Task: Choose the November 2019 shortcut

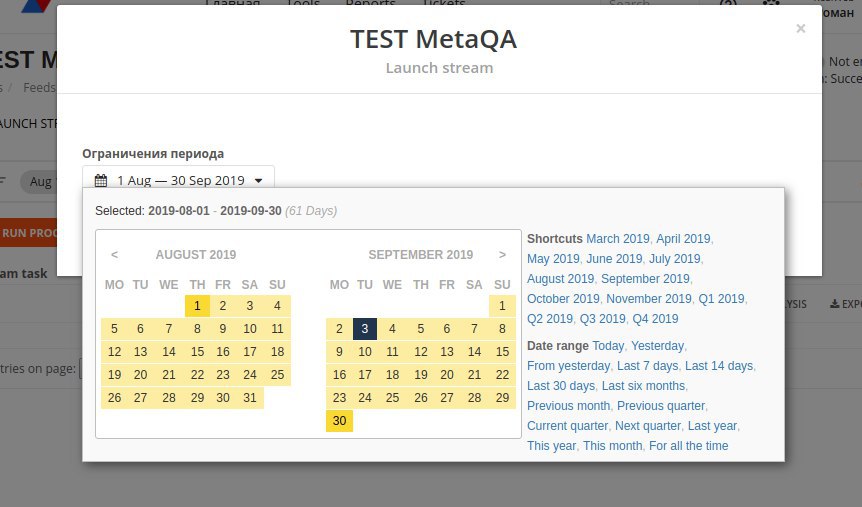Action: click(649, 299)
